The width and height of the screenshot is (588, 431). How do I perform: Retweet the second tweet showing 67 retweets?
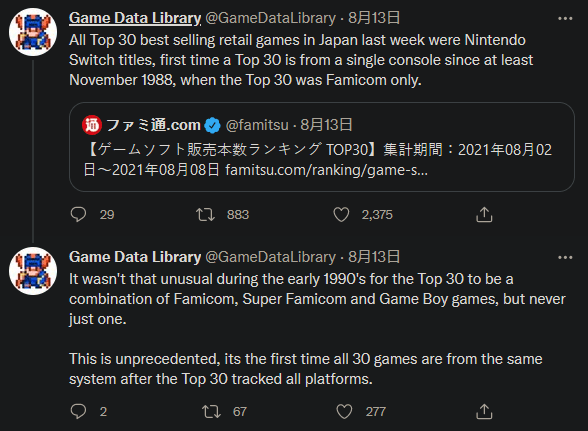pos(211,411)
